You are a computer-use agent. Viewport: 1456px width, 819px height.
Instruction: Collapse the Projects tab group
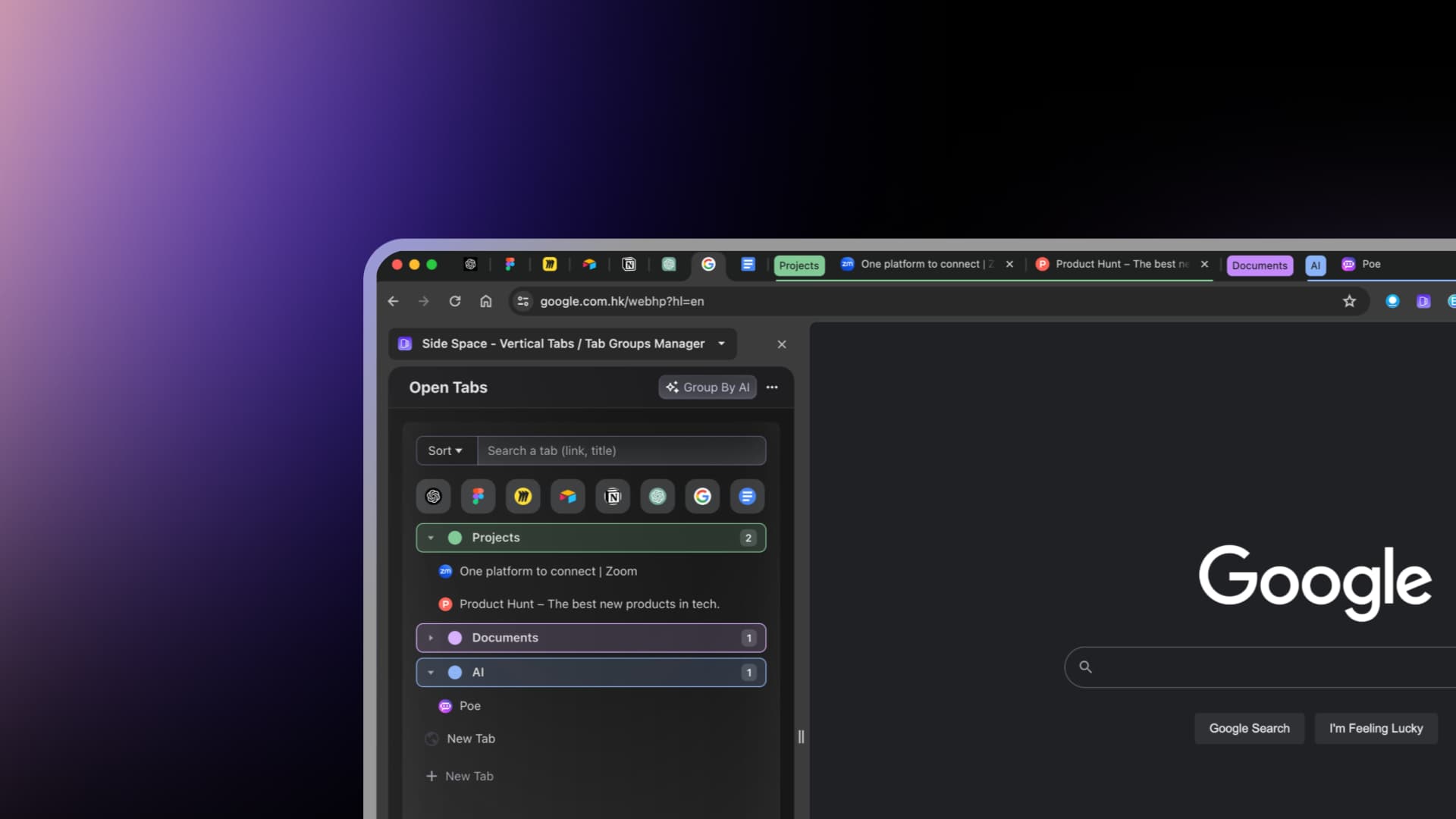(x=431, y=538)
